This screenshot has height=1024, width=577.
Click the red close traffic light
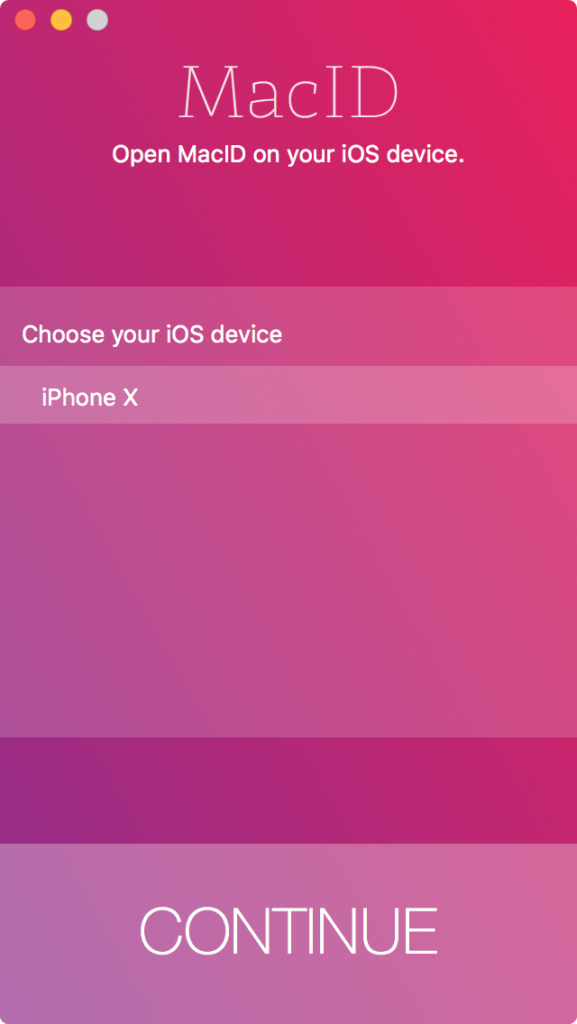[x=25, y=18]
